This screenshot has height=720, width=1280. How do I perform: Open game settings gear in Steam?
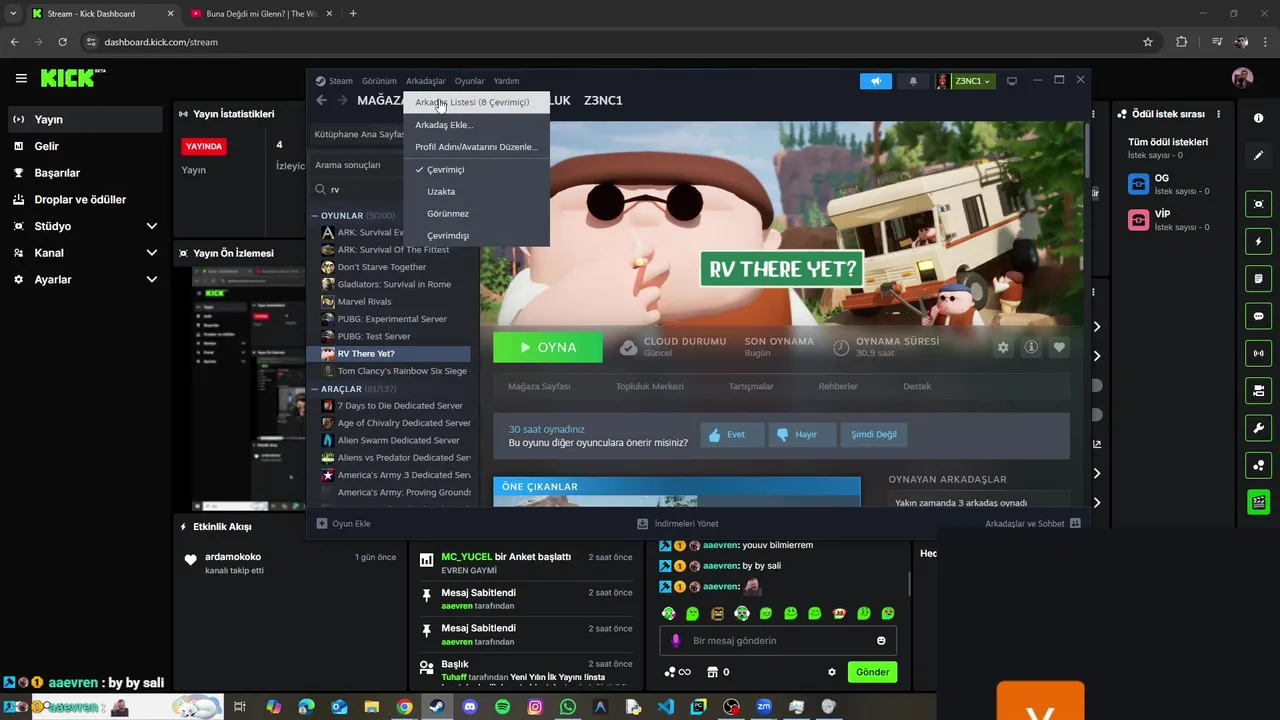click(1003, 347)
